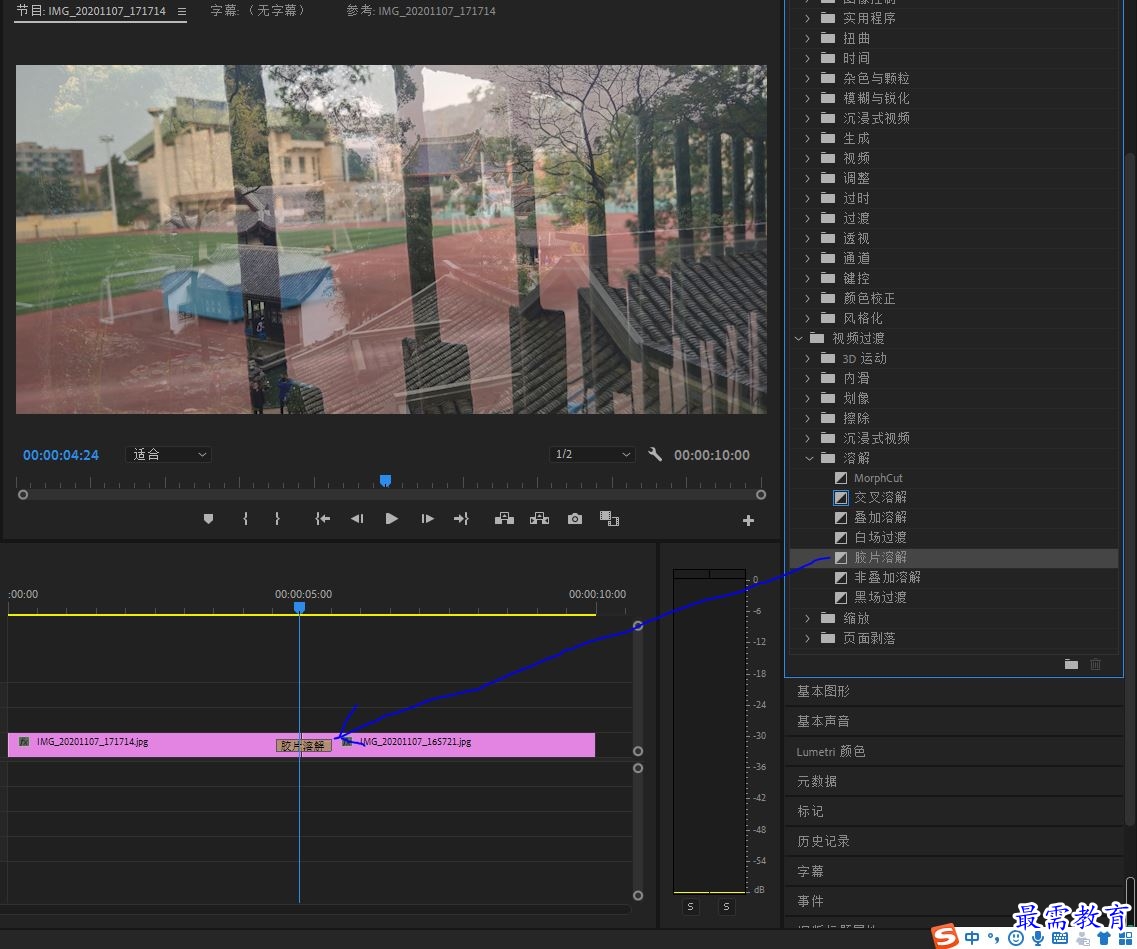Select clip IMG_20201107_171714.jpg on timeline
Screen dimensions: 1137x949
(141, 745)
